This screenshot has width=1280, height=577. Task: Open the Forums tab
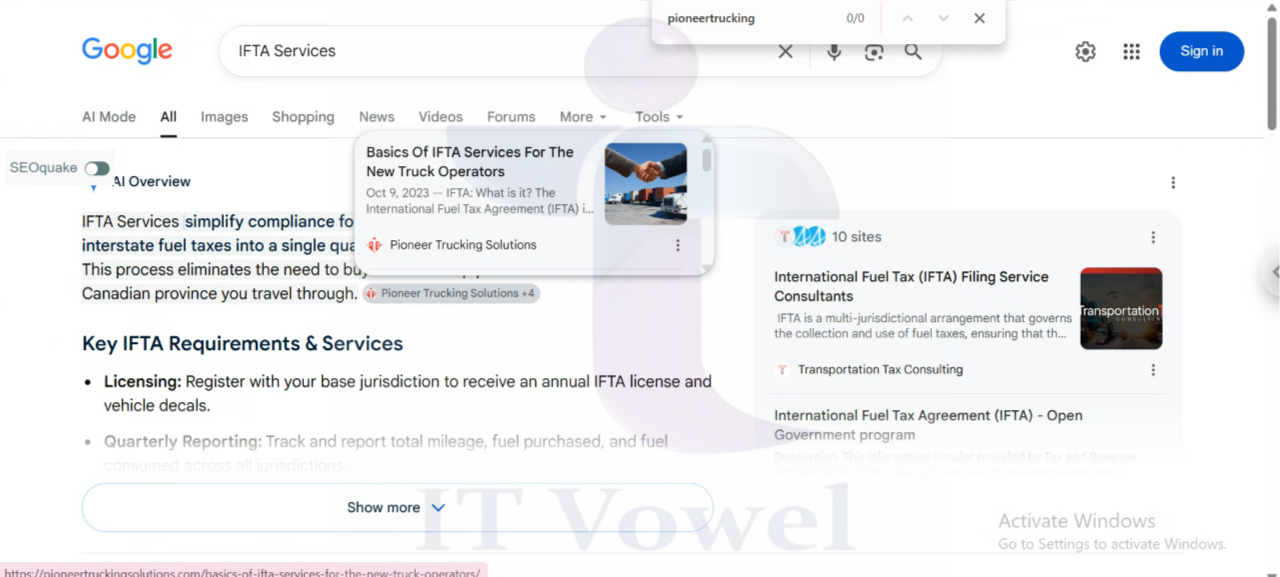click(x=511, y=117)
